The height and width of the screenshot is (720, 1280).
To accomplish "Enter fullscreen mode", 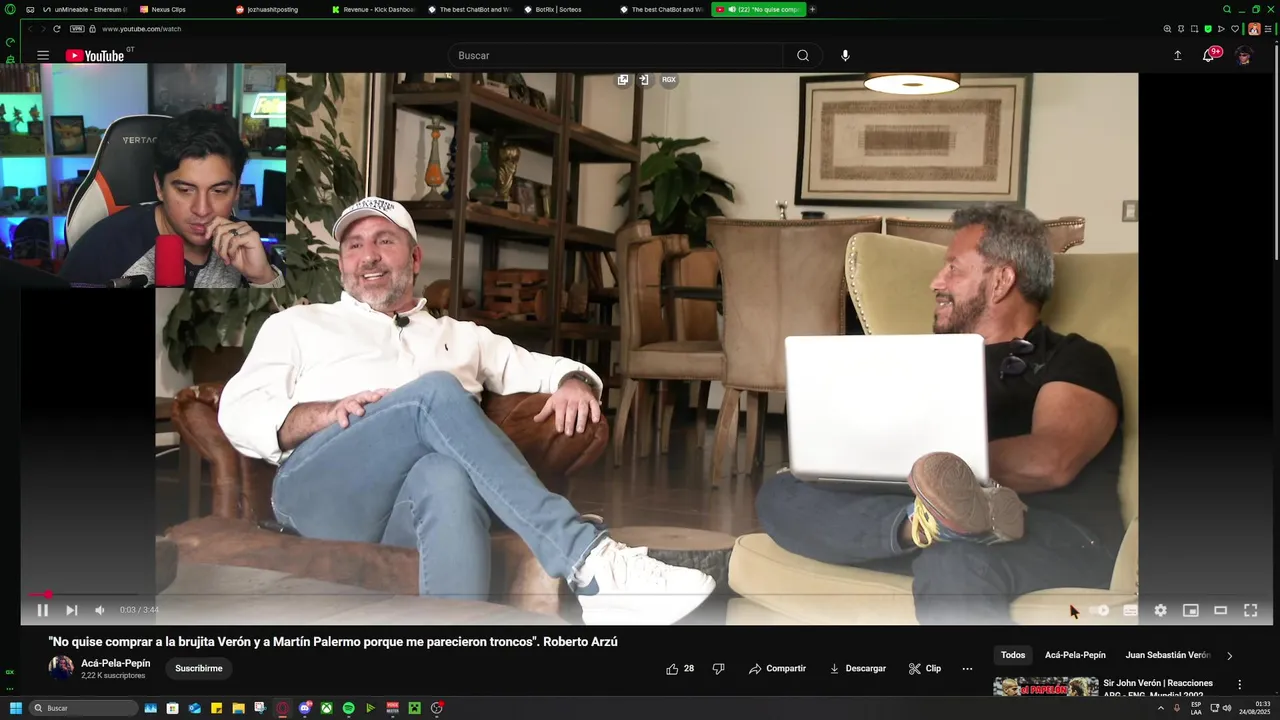I will pyautogui.click(x=1250, y=610).
